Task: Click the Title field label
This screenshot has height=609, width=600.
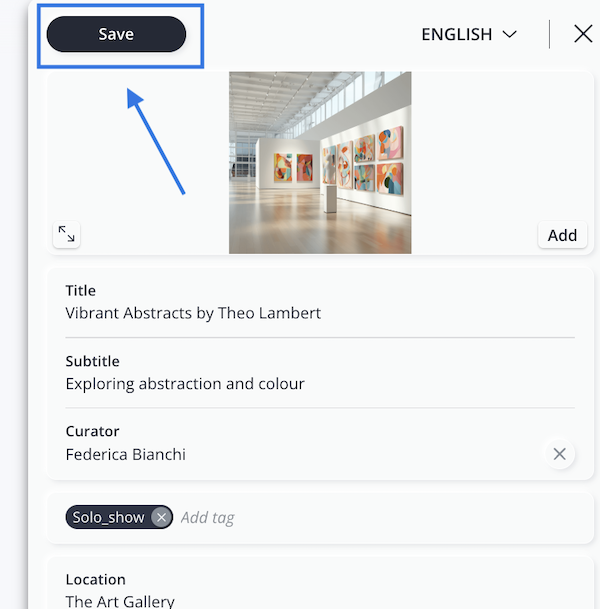Action: coord(81,291)
